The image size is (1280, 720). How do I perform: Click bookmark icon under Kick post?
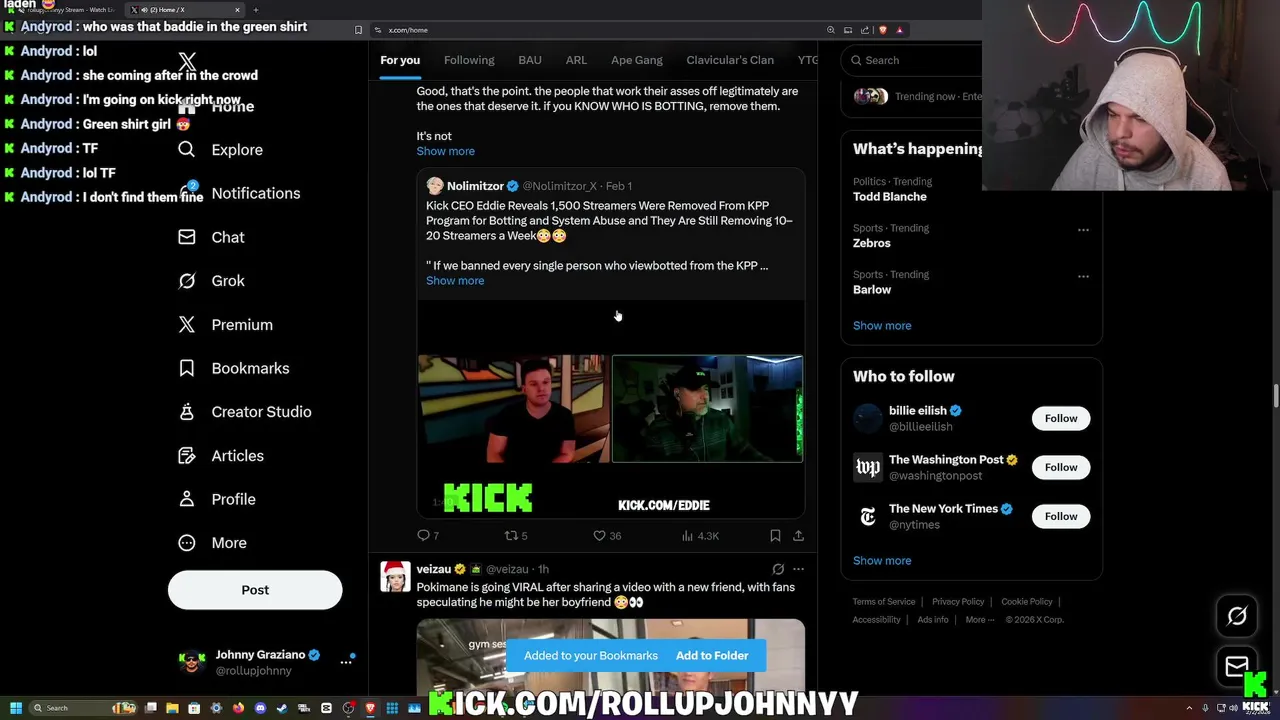(775, 536)
